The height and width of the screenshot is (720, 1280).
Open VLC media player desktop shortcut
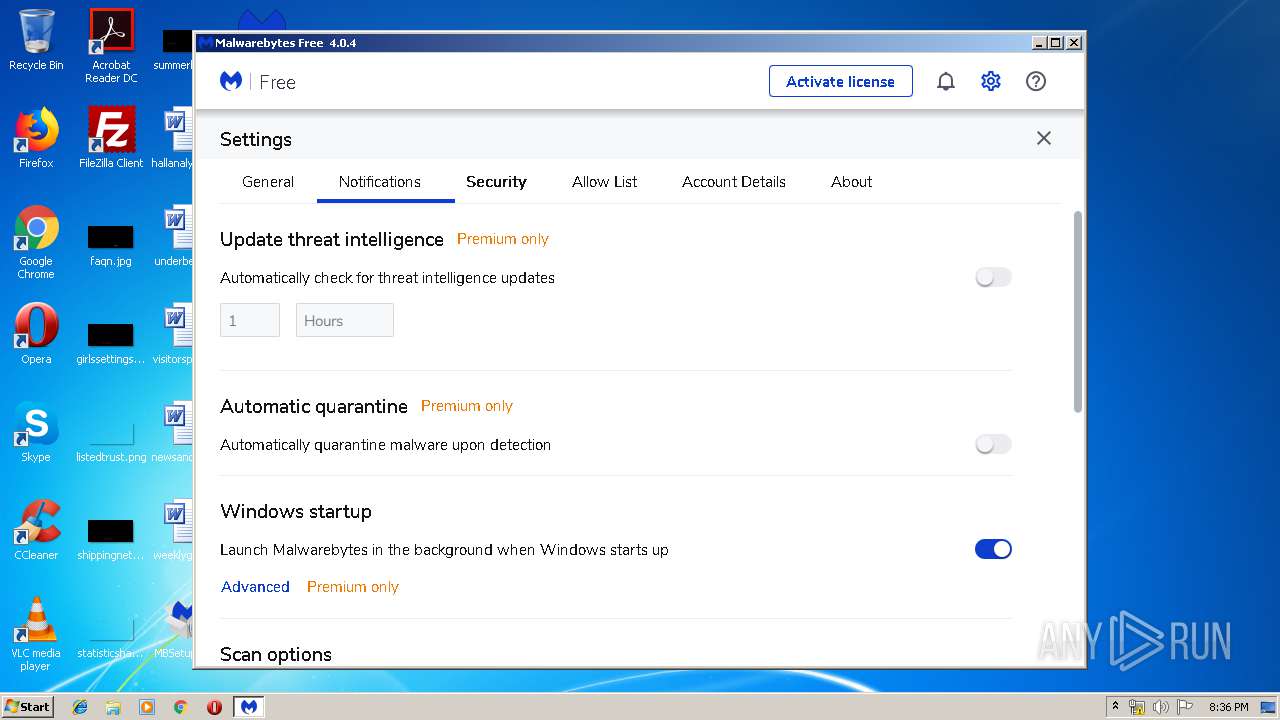tap(36, 634)
